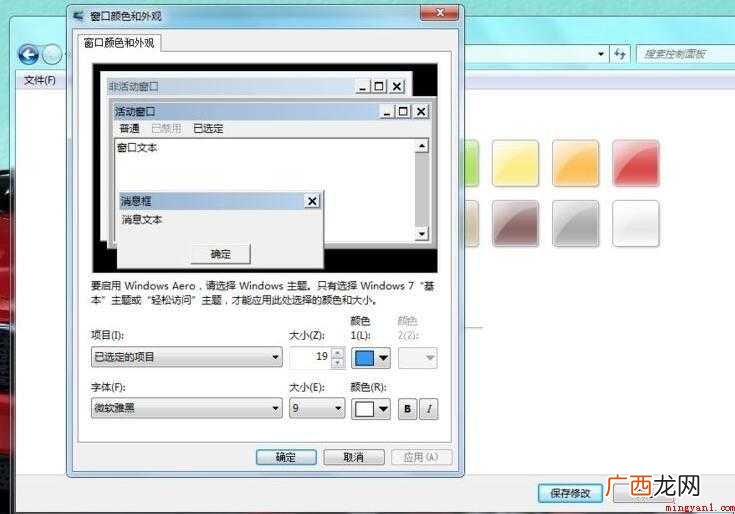The height and width of the screenshot is (514, 735).
Task: Click 消息文本 in the preview message box
Action: coord(142,219)
